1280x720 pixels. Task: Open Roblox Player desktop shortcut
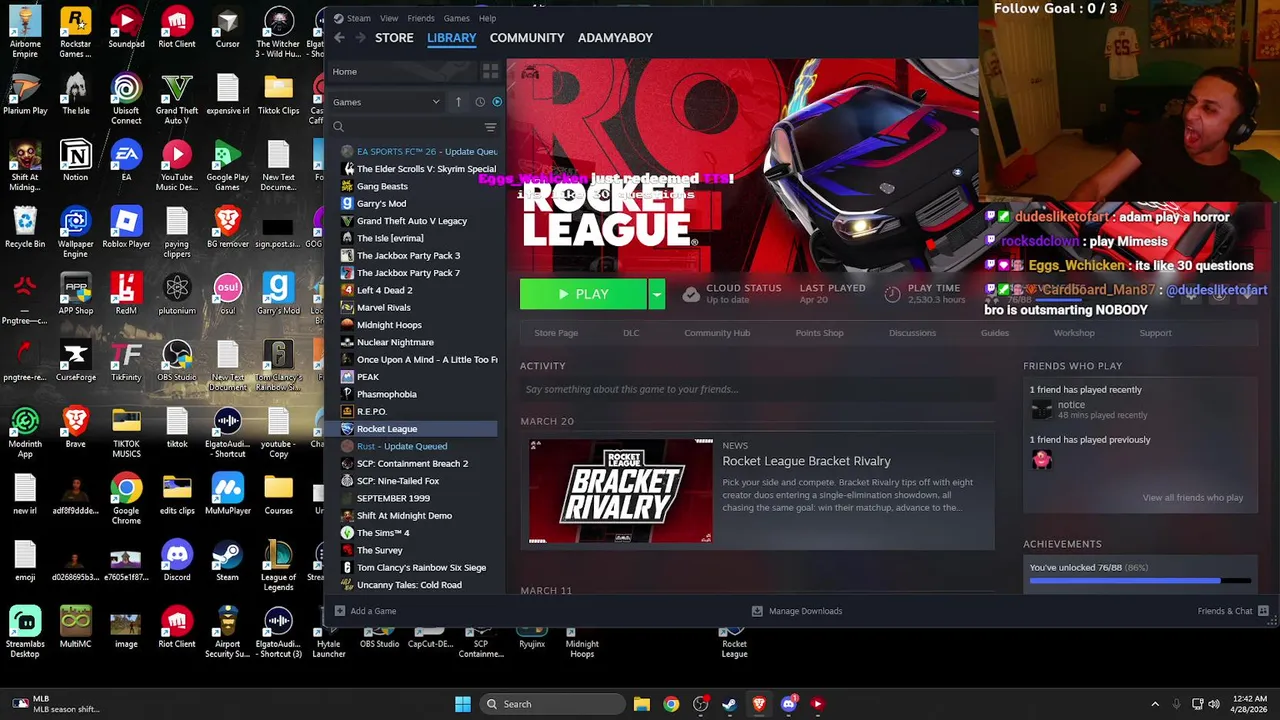[x=126, y=228]
